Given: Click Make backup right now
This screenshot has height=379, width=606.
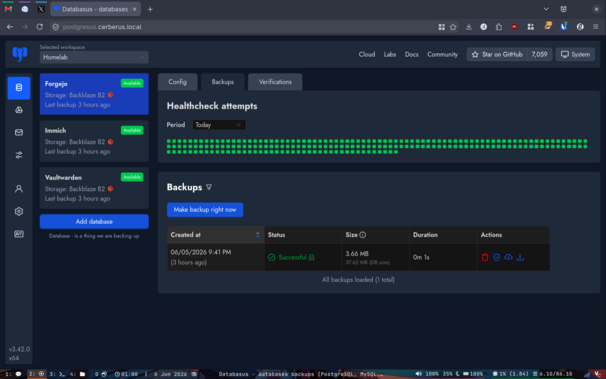Looking at the screenshot, I should coord(205,210).
